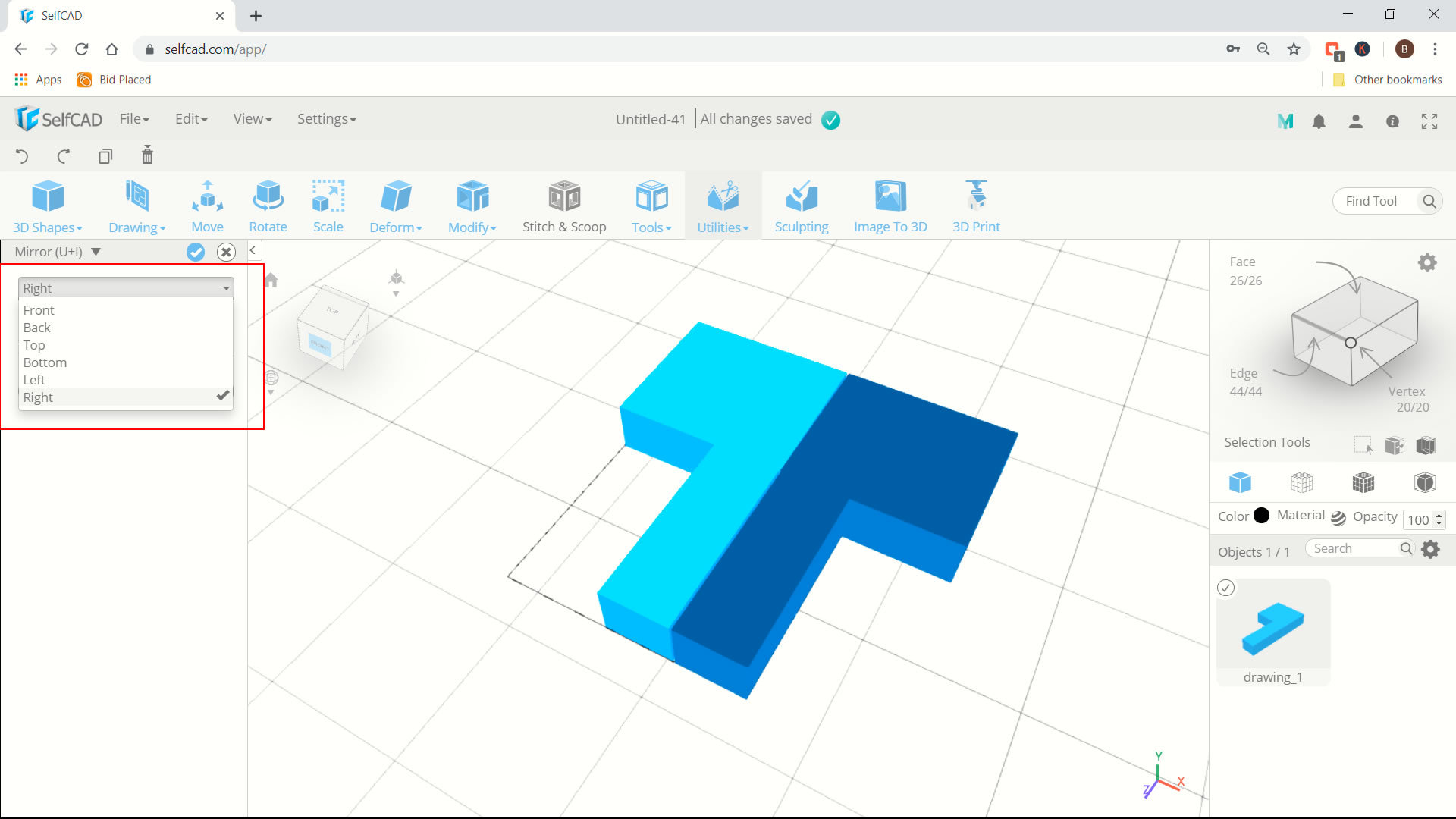Toggle the drawing_1 object checkbox
The width and height of the screenshot is (1456, 819).
coord(1225,588)
